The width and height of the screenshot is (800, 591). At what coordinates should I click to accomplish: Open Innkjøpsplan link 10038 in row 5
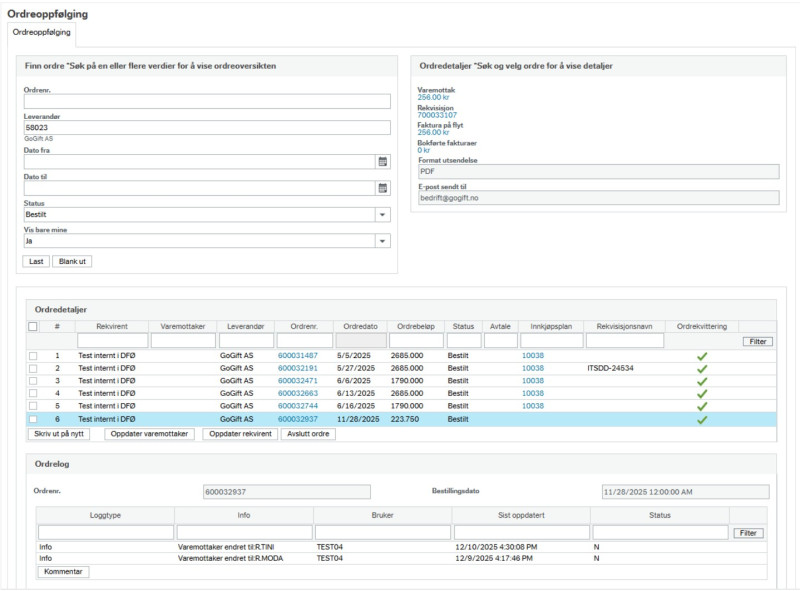[x=533, y=406]
